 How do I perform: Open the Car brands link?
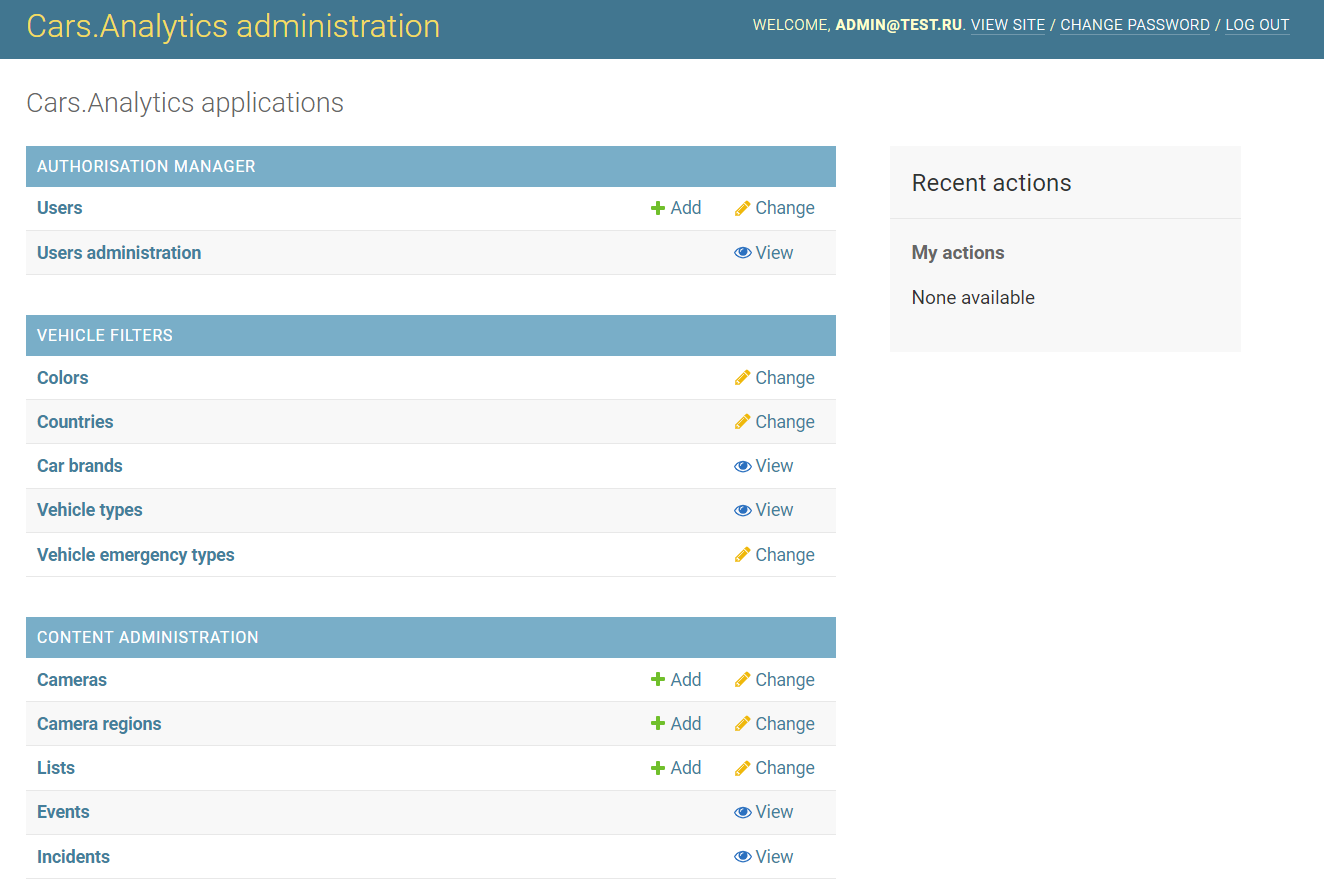click(80, 466)
